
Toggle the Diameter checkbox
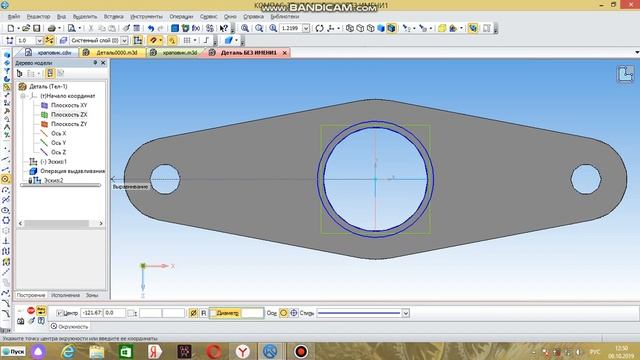(x=213, y=313)
